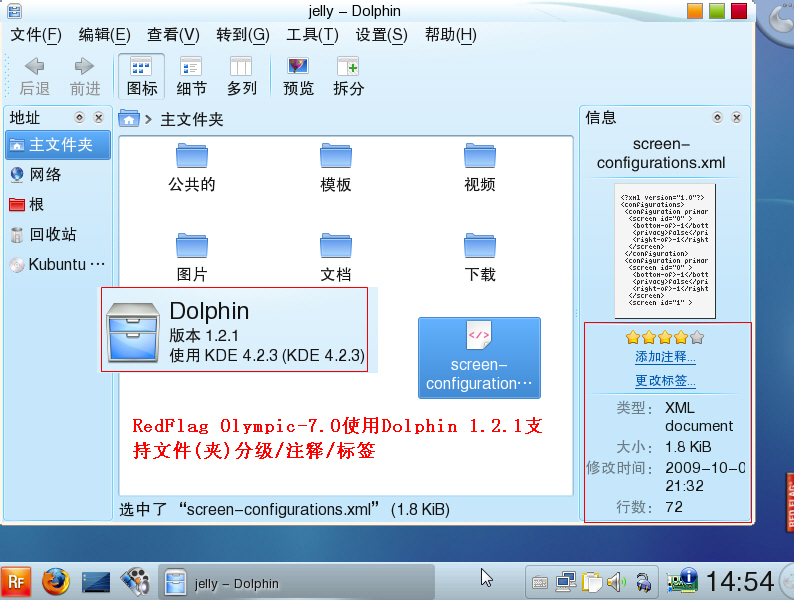
Task: Open the 工具(T) menu
Action: 312,35
